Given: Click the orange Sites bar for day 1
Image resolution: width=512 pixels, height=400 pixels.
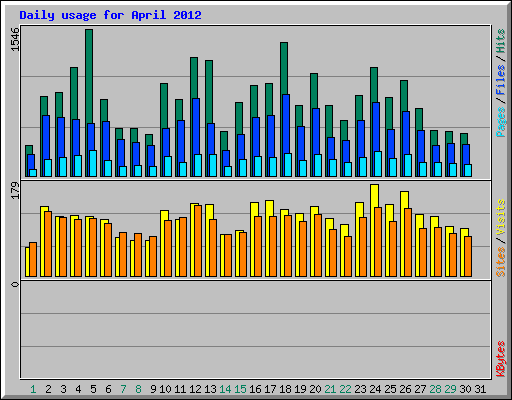Looking at the screenshot, I should (x=33, y=259).
